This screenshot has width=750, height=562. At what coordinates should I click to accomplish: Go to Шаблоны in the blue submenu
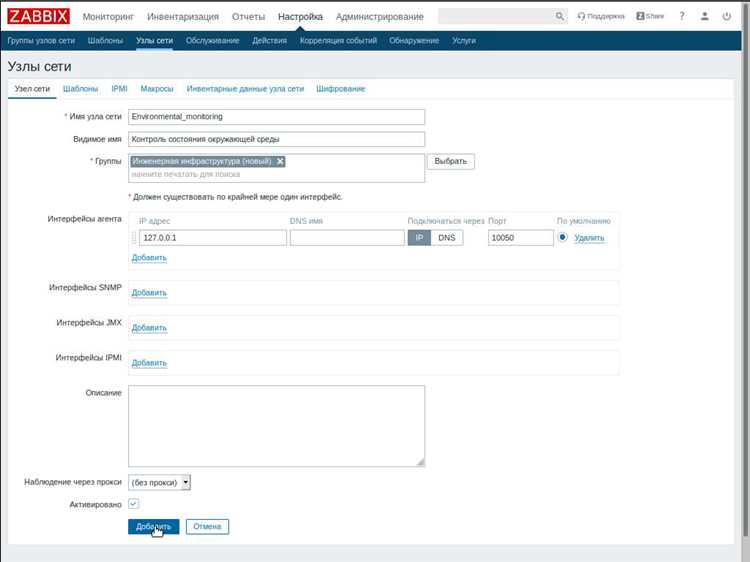105,41
